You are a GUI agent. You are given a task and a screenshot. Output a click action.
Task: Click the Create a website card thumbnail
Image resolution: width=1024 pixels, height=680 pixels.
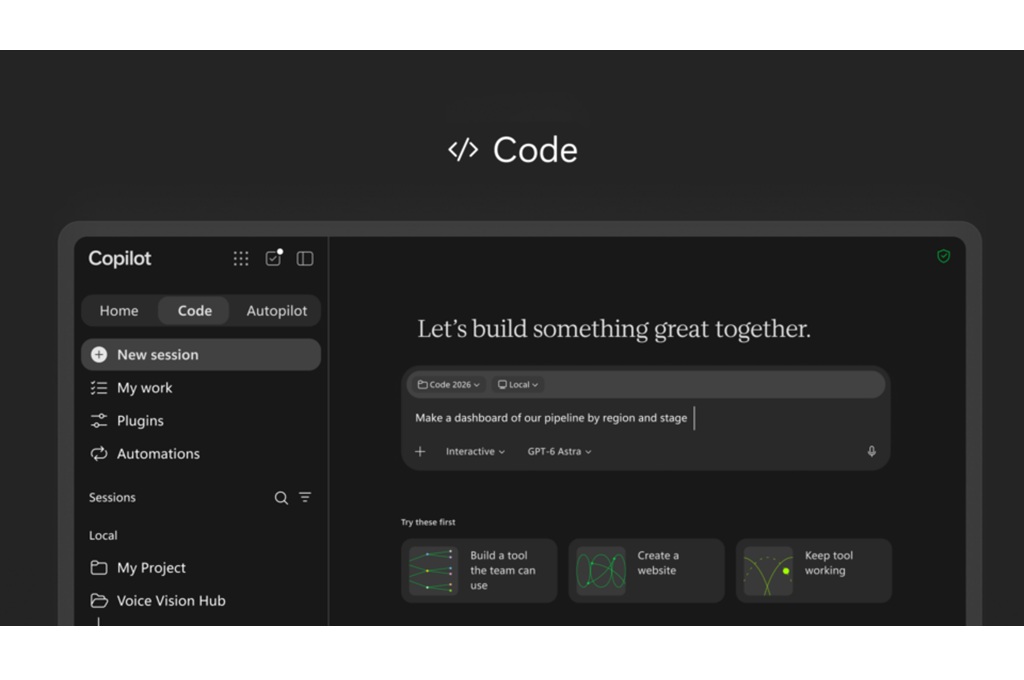(600, 571)
